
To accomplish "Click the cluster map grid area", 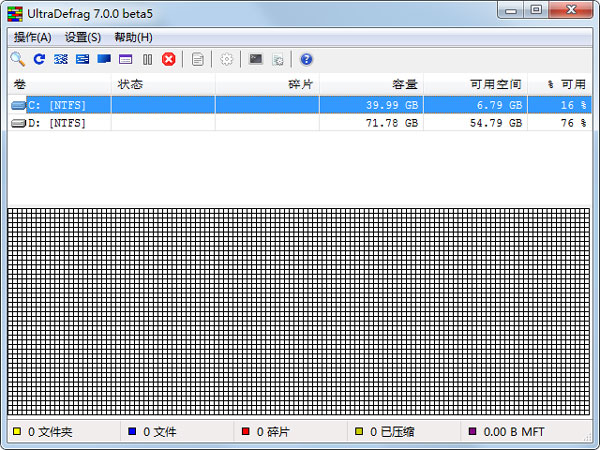I will pyautogui.click(x=298, y=311).
